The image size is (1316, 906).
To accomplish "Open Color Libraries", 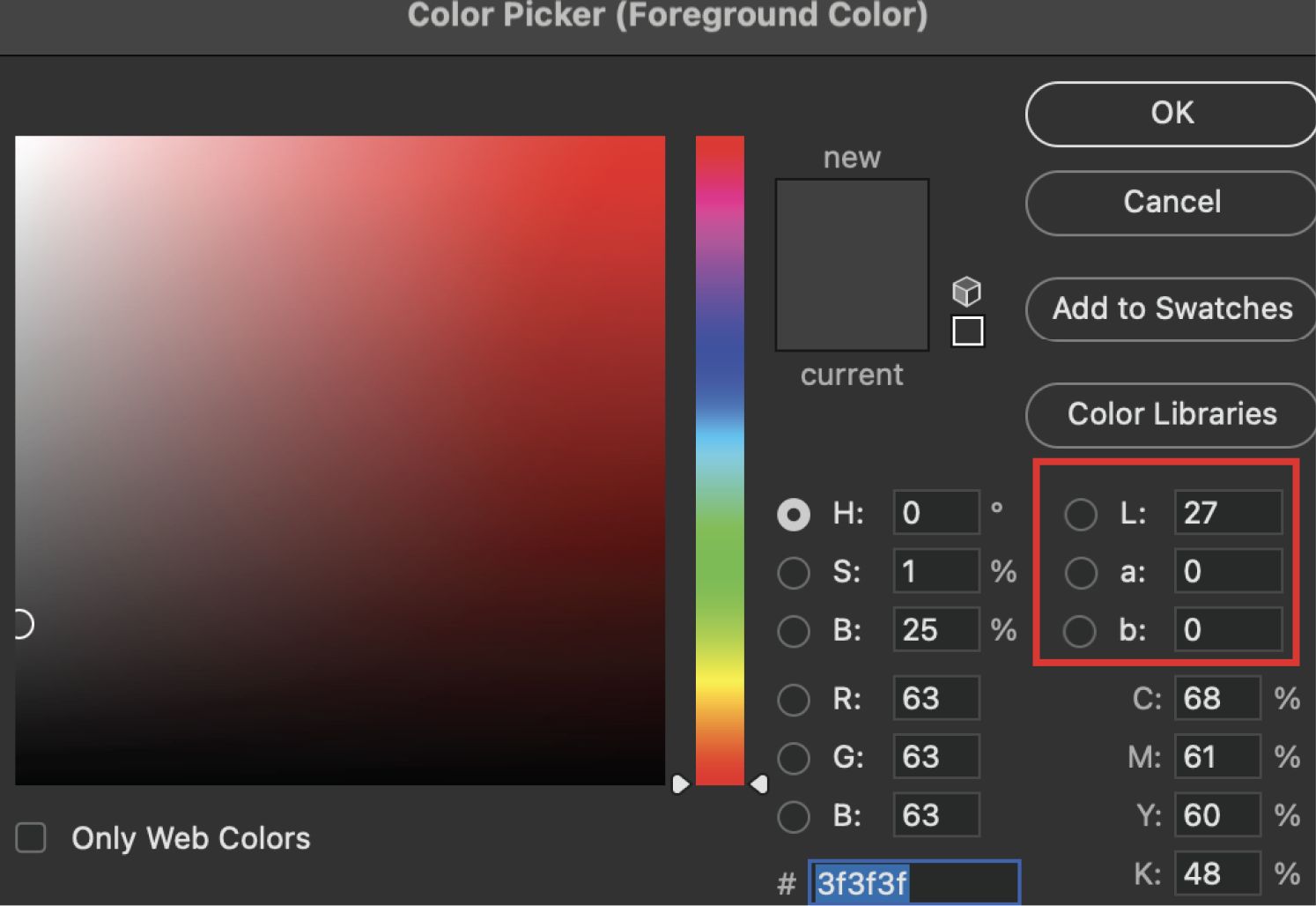I will 1172,415.
